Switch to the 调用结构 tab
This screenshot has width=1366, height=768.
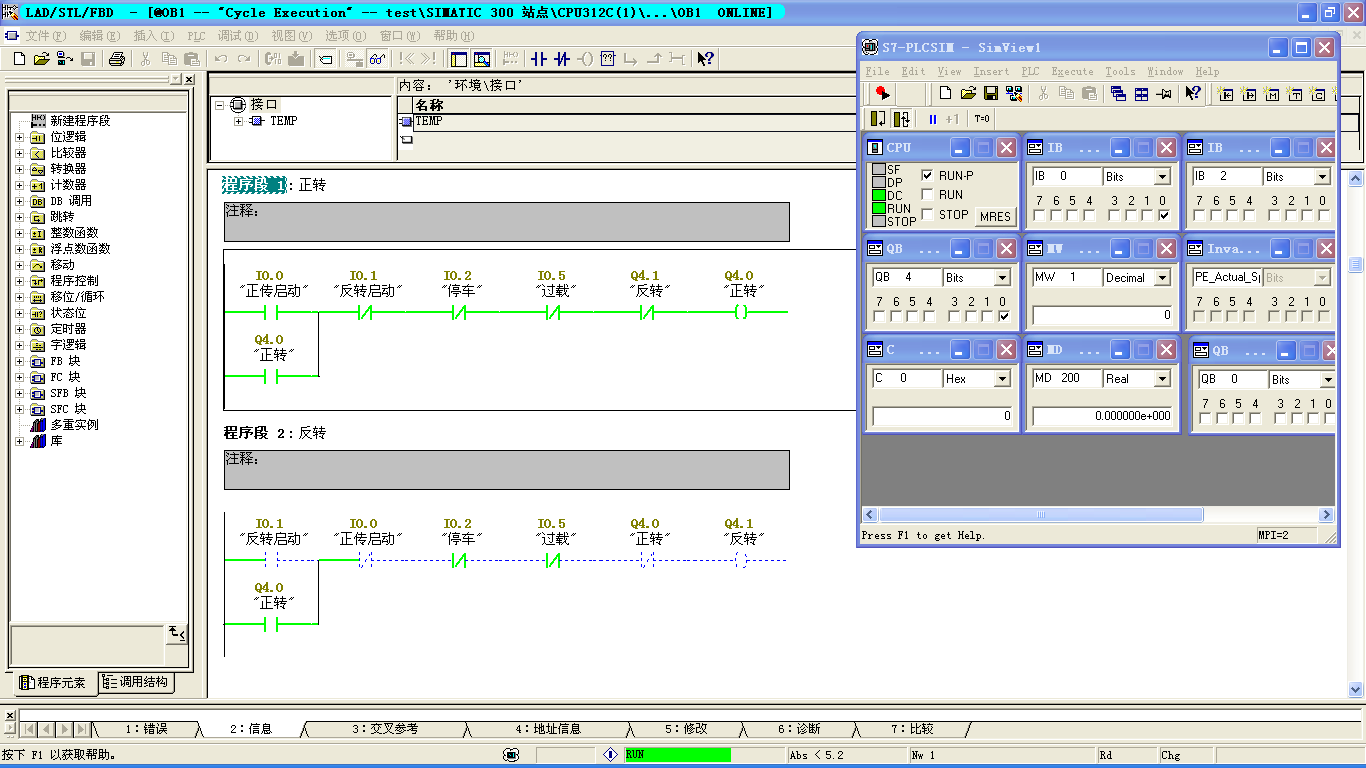click(x=136, y=683)
